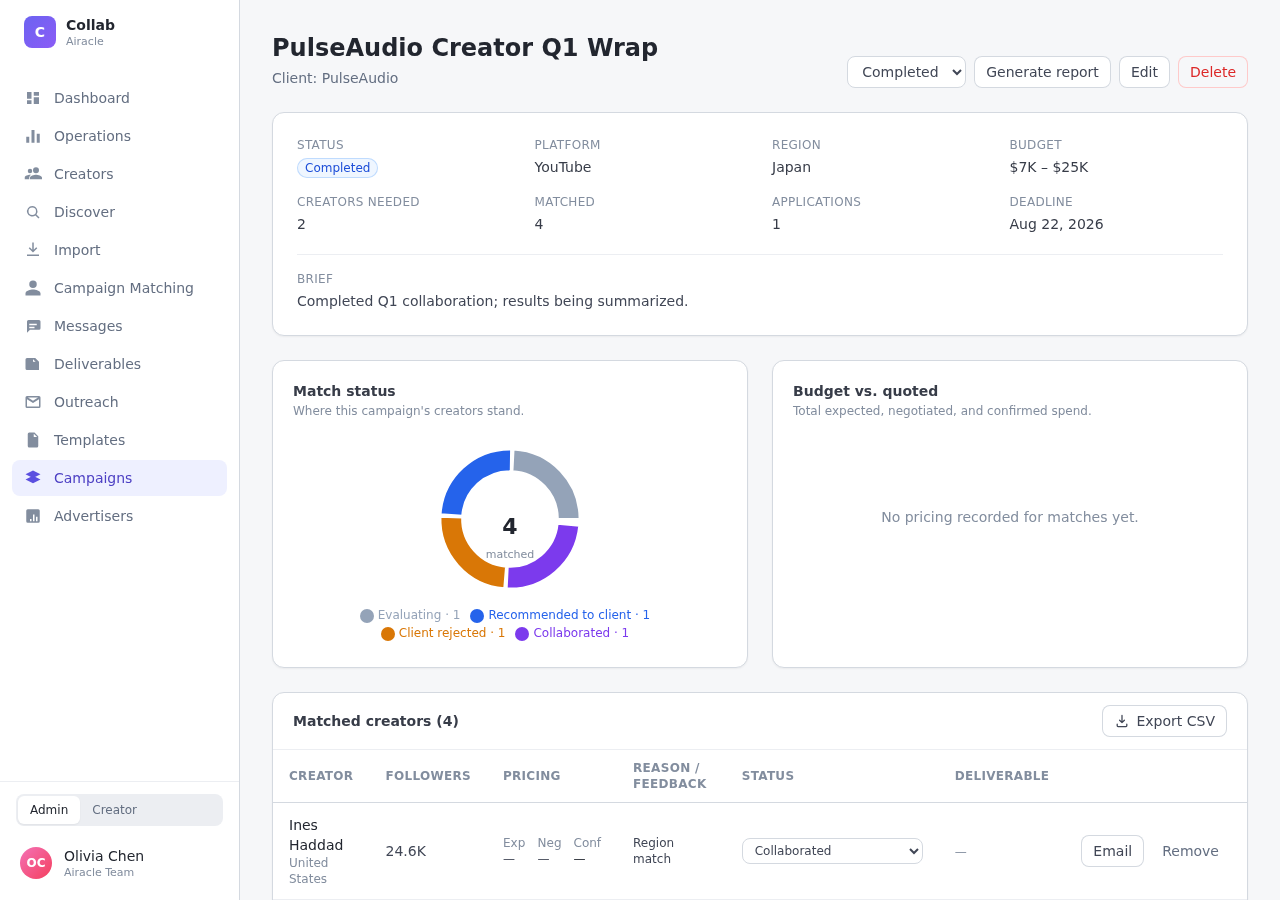The width and height of the screenshot is (1280, 900).
Task: Click the Olivia Chen avatar
Action: click(36, 863)
